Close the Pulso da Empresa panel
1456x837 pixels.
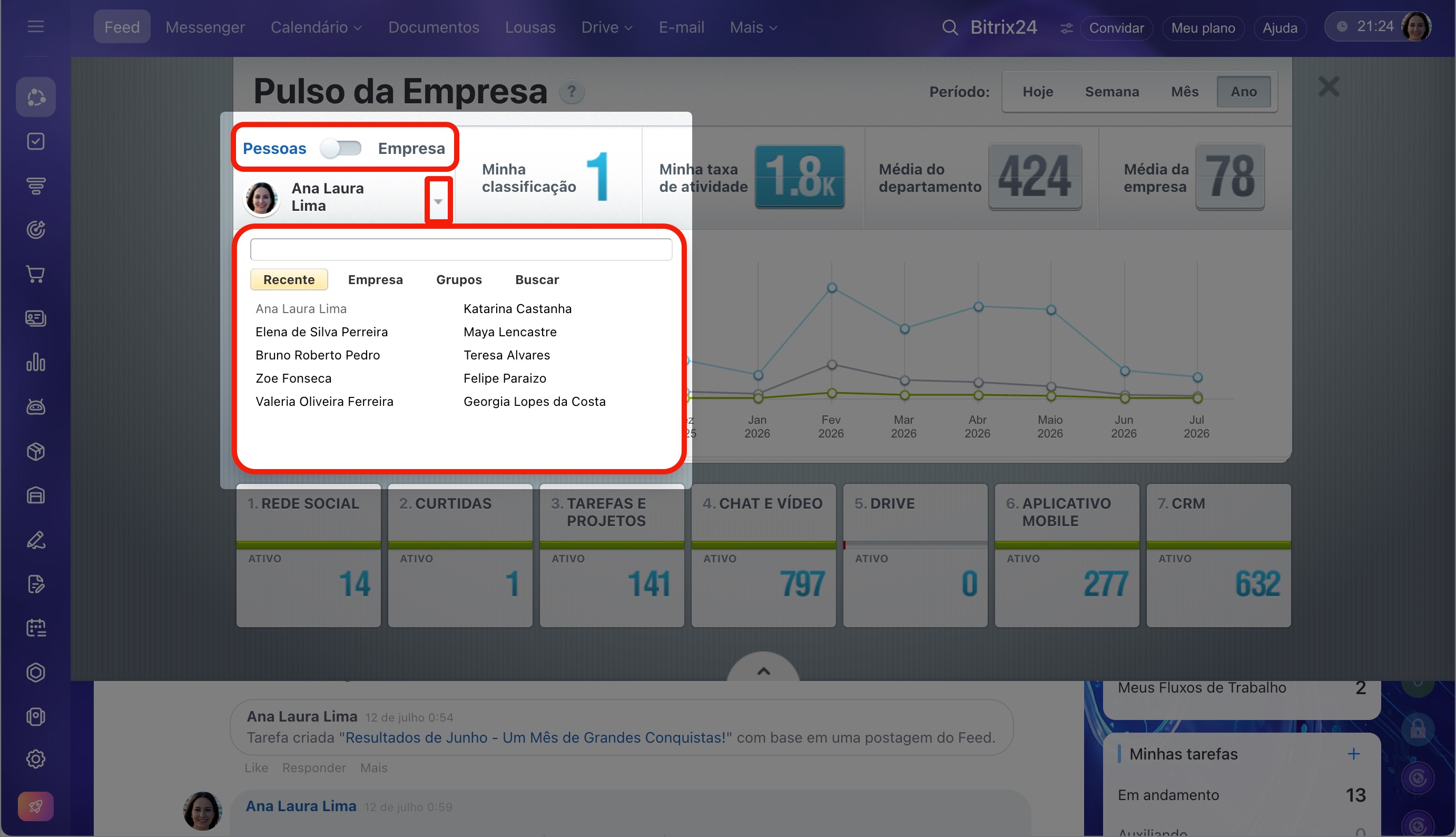(x=1329, y=87)
